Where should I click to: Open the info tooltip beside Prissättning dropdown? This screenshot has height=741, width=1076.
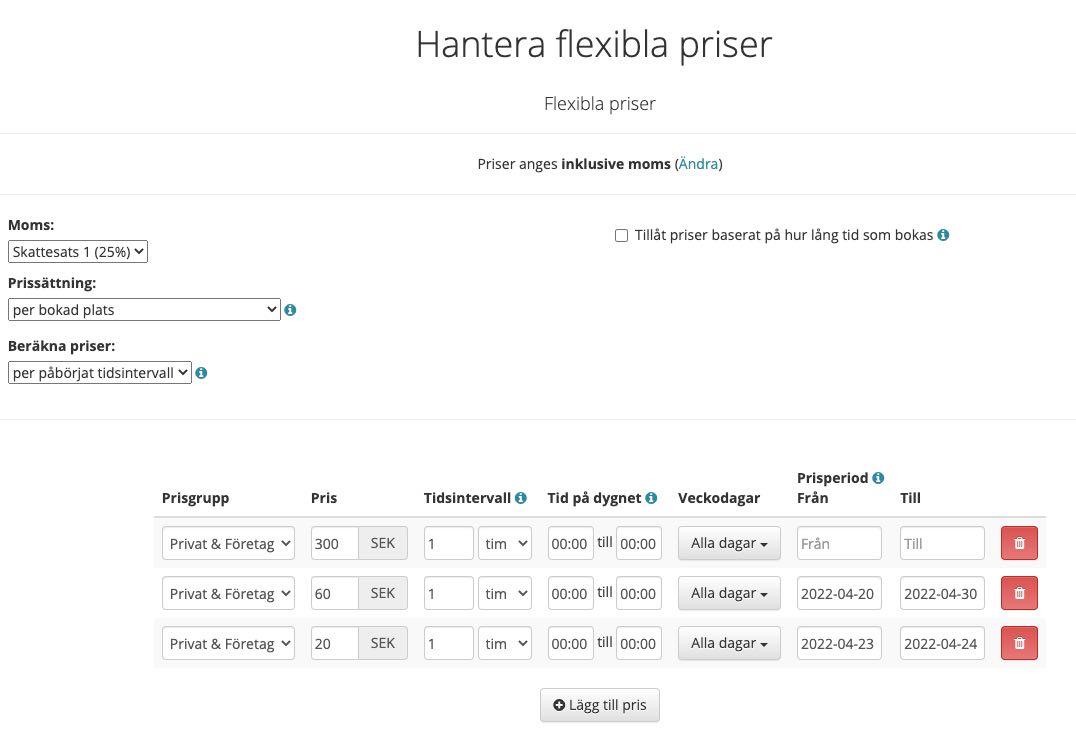(x=290, y=310)
